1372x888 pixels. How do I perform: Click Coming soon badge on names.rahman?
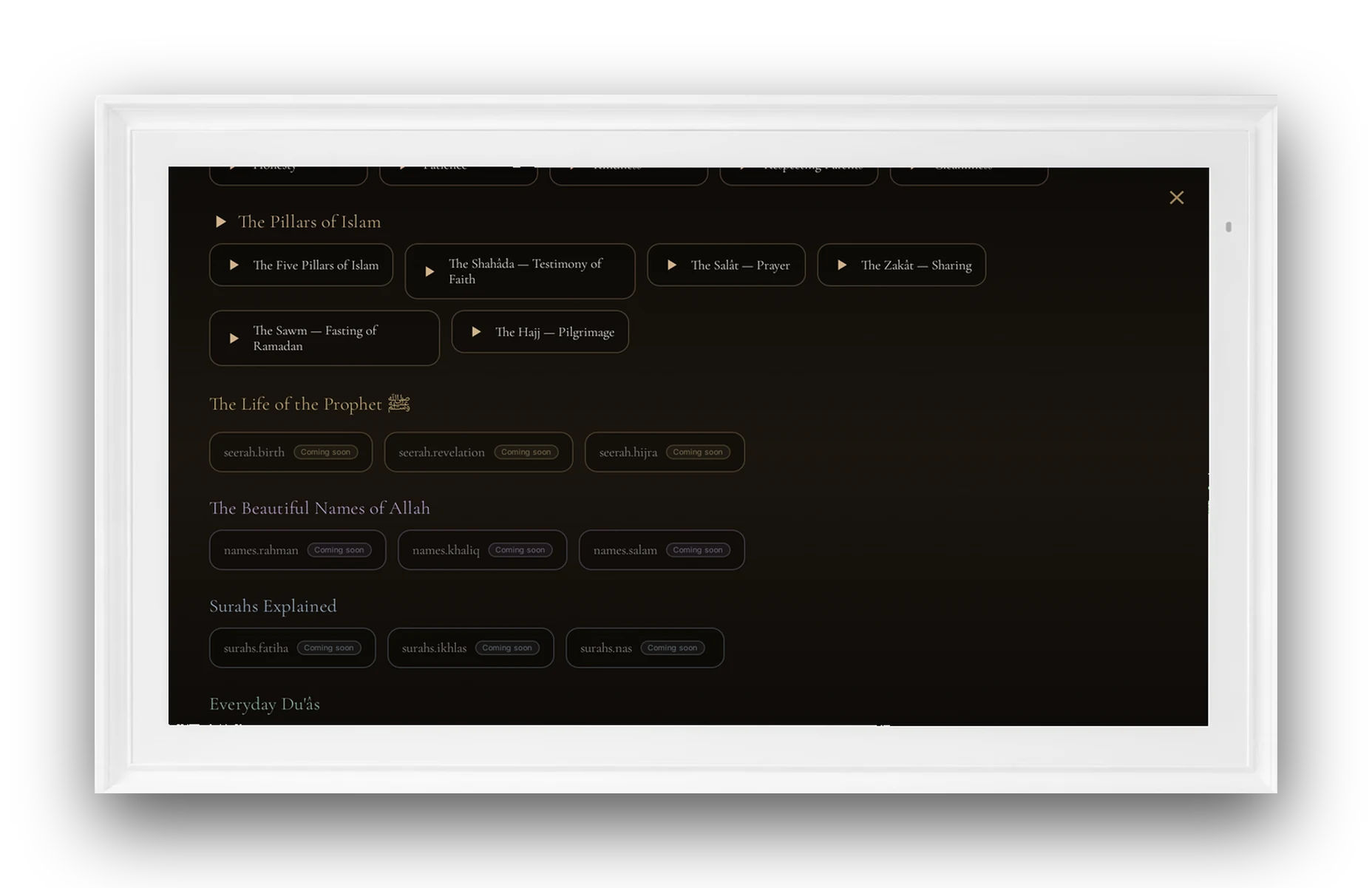click(339, 550)
